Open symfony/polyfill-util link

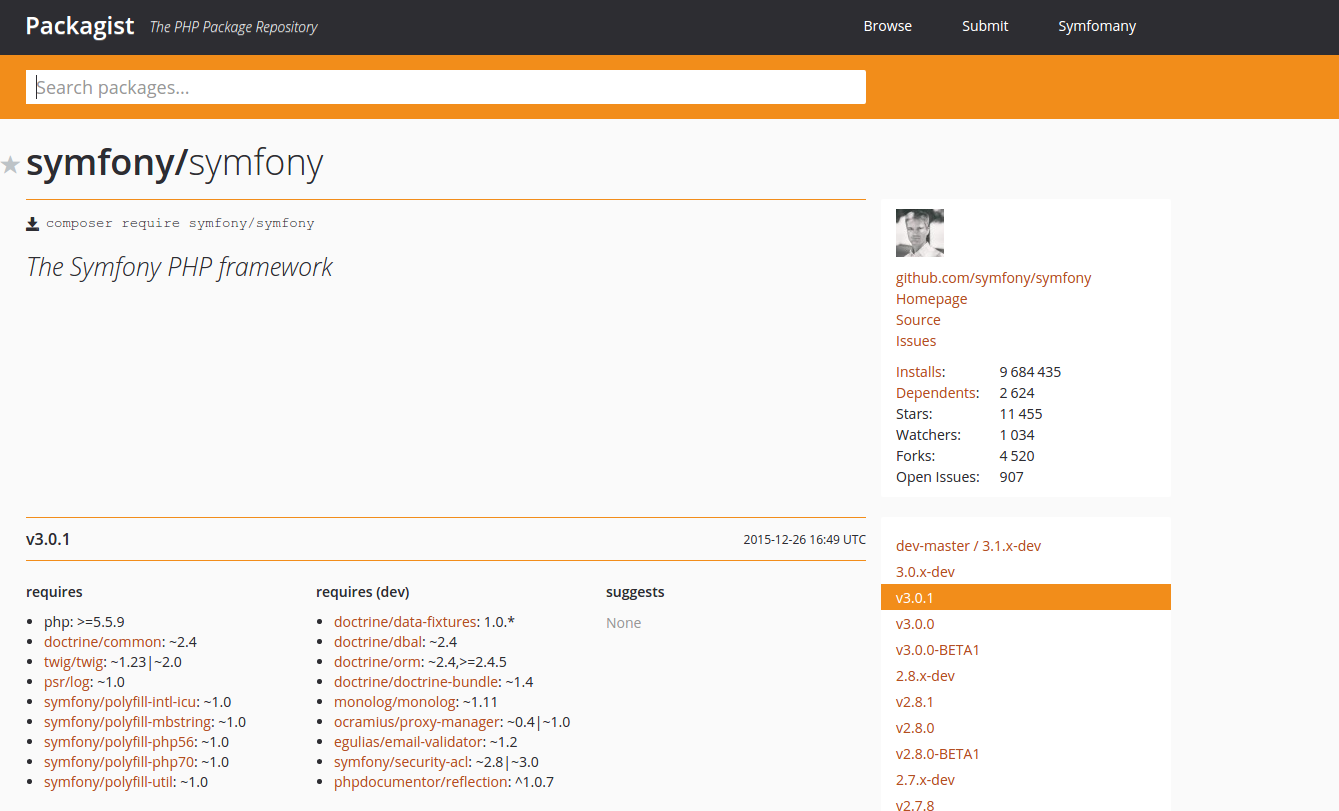click(109, 782)
